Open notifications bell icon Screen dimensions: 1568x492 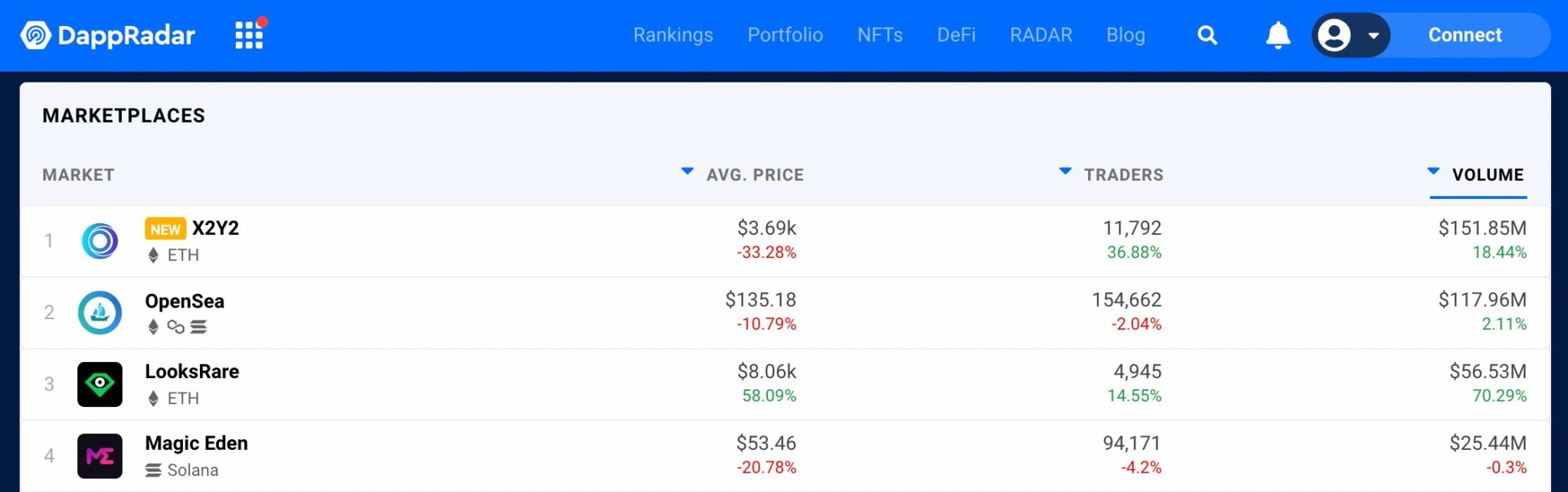point(1278,35)
